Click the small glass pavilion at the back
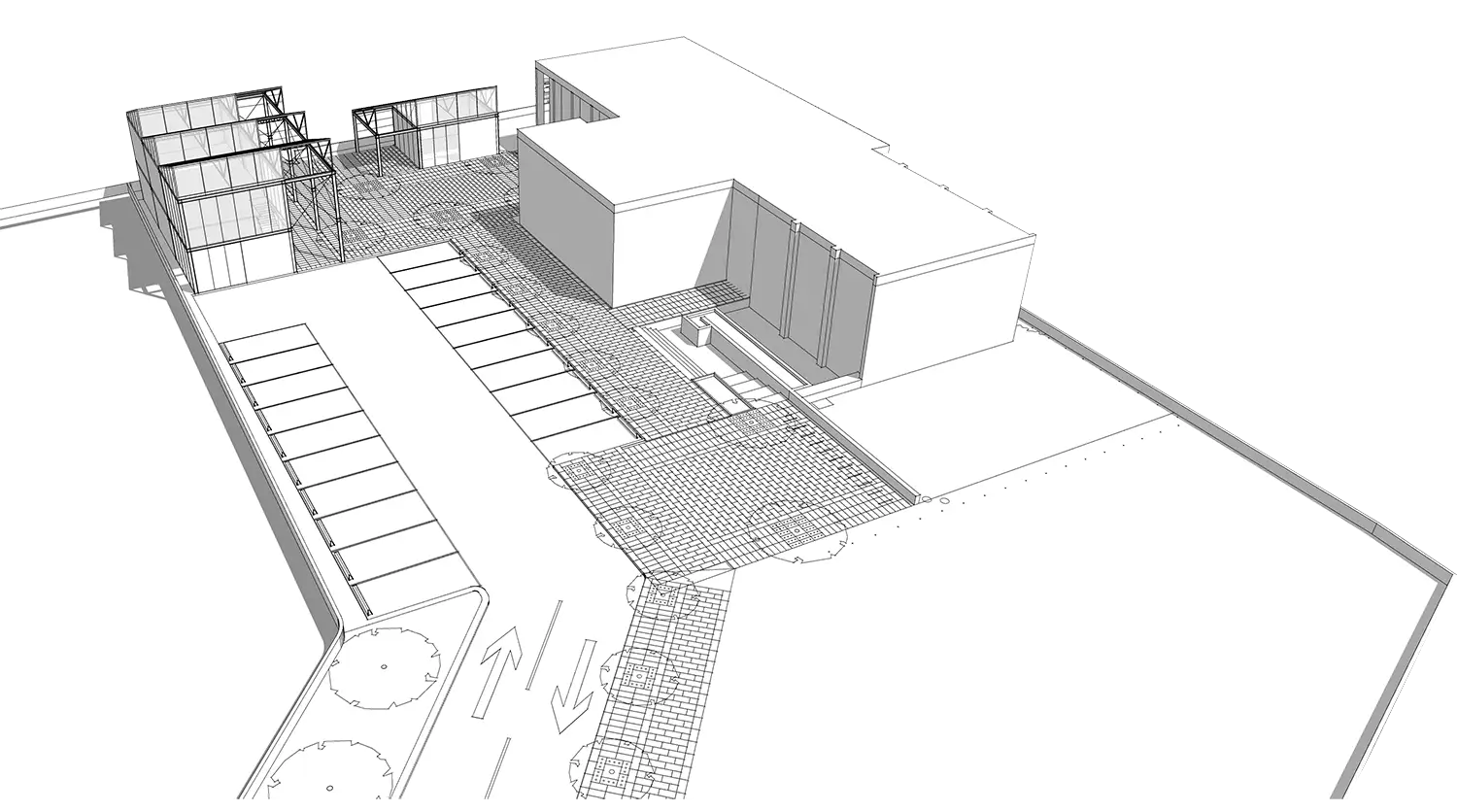Viewport: 1457px width, 812px height. pos(437,126)
